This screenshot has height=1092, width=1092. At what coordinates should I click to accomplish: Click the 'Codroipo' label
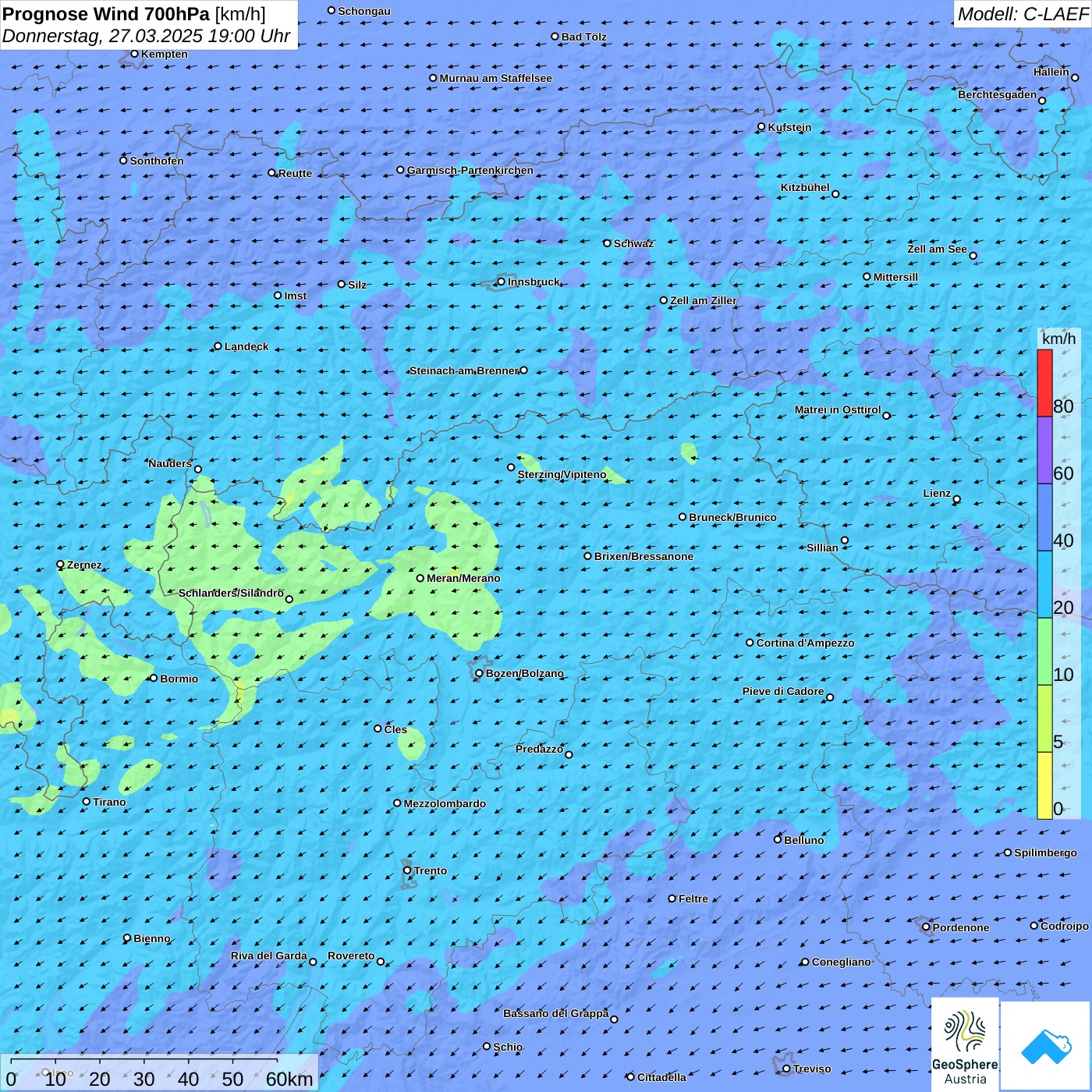[1064, 926]
